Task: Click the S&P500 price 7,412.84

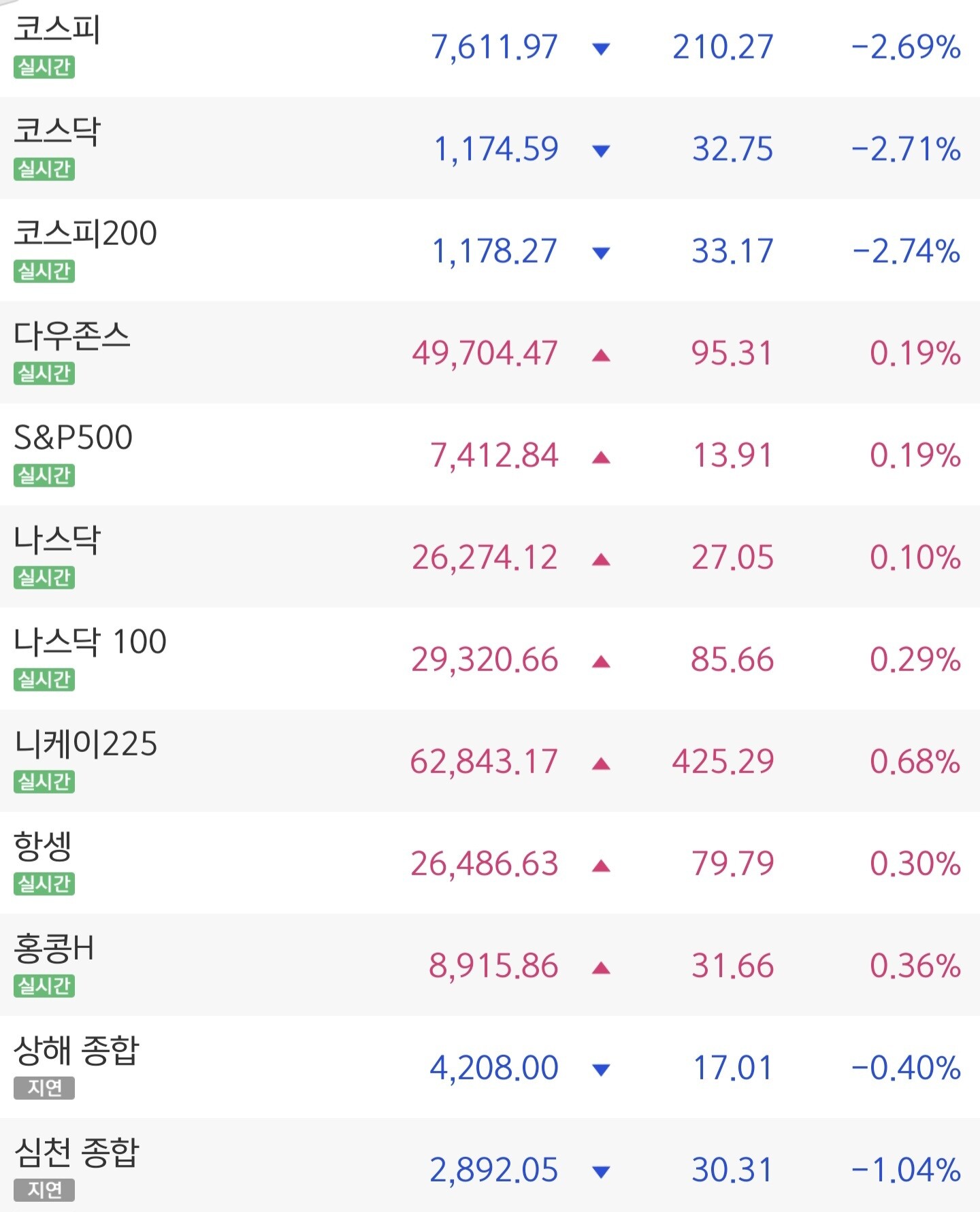Action: coord(494,455)
